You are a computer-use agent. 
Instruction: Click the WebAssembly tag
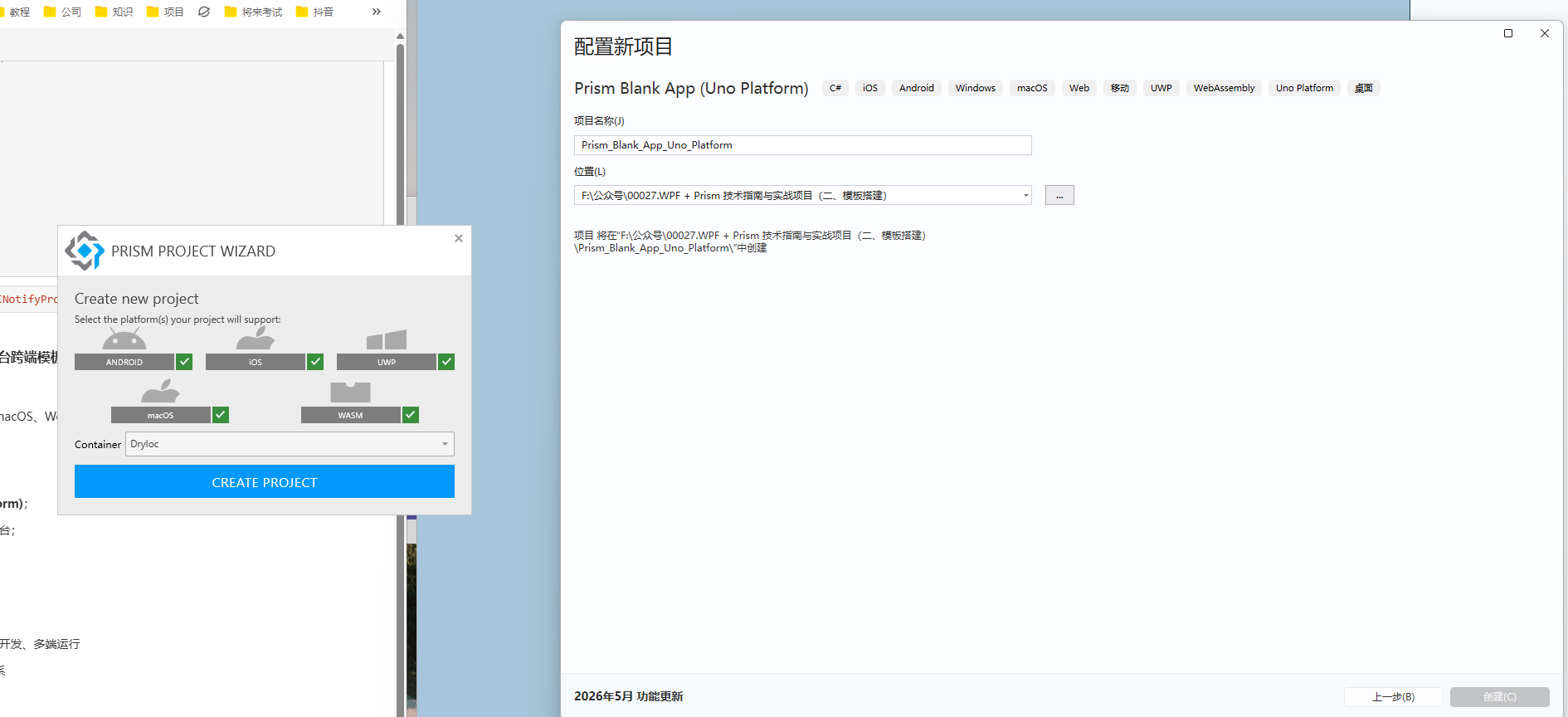(x=1225, y=88)
